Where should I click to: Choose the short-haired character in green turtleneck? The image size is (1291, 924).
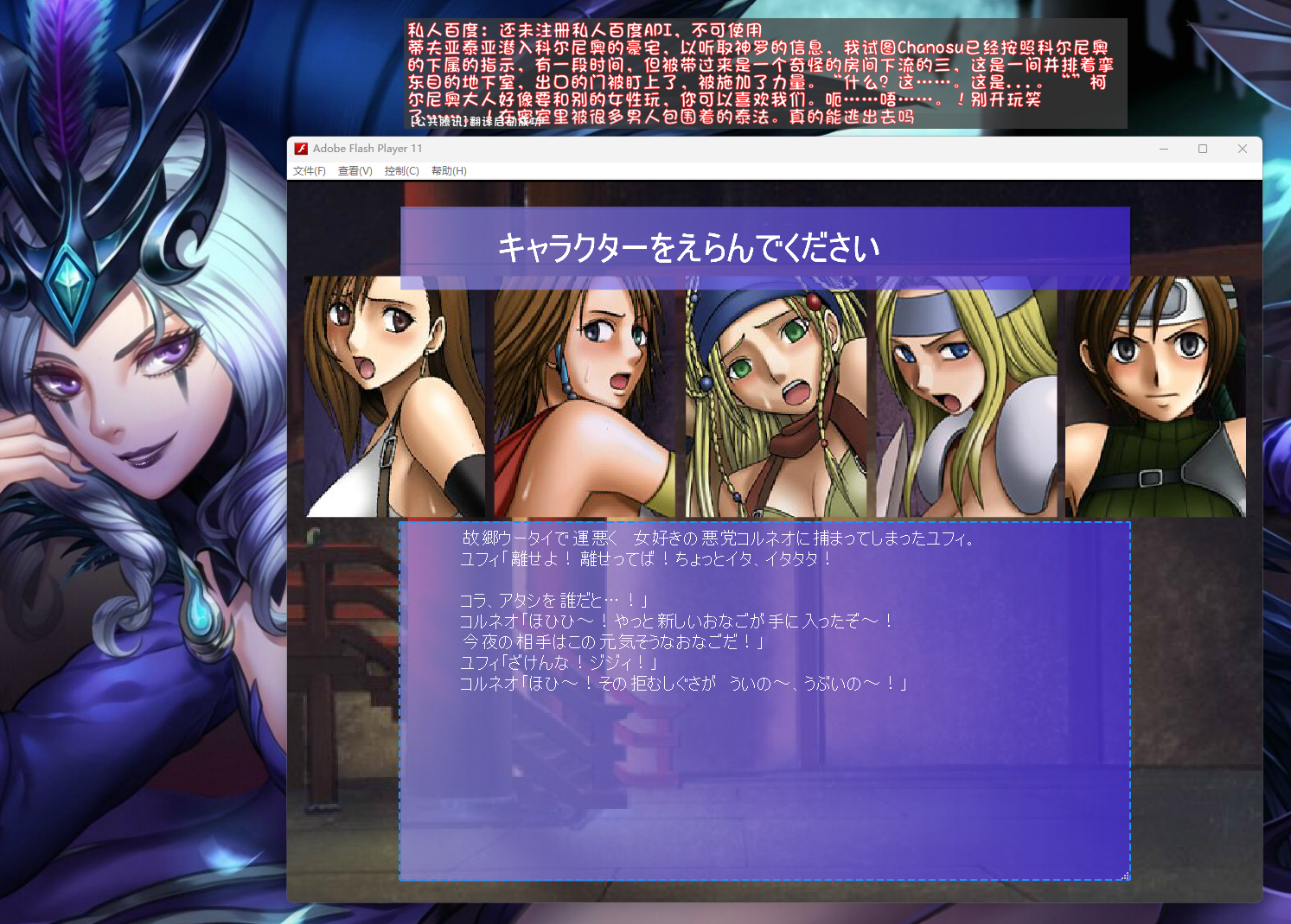coord(1155,398)
